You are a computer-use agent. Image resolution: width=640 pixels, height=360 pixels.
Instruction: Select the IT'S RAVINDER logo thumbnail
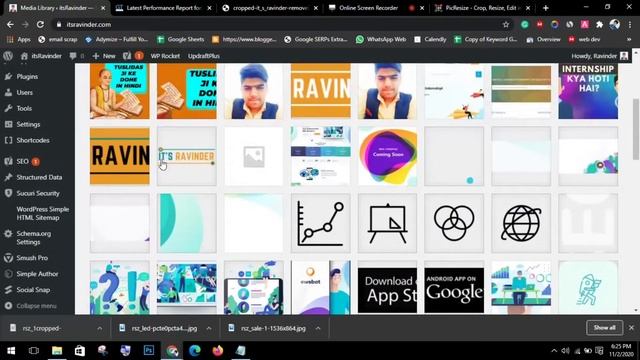click(187, 156)
